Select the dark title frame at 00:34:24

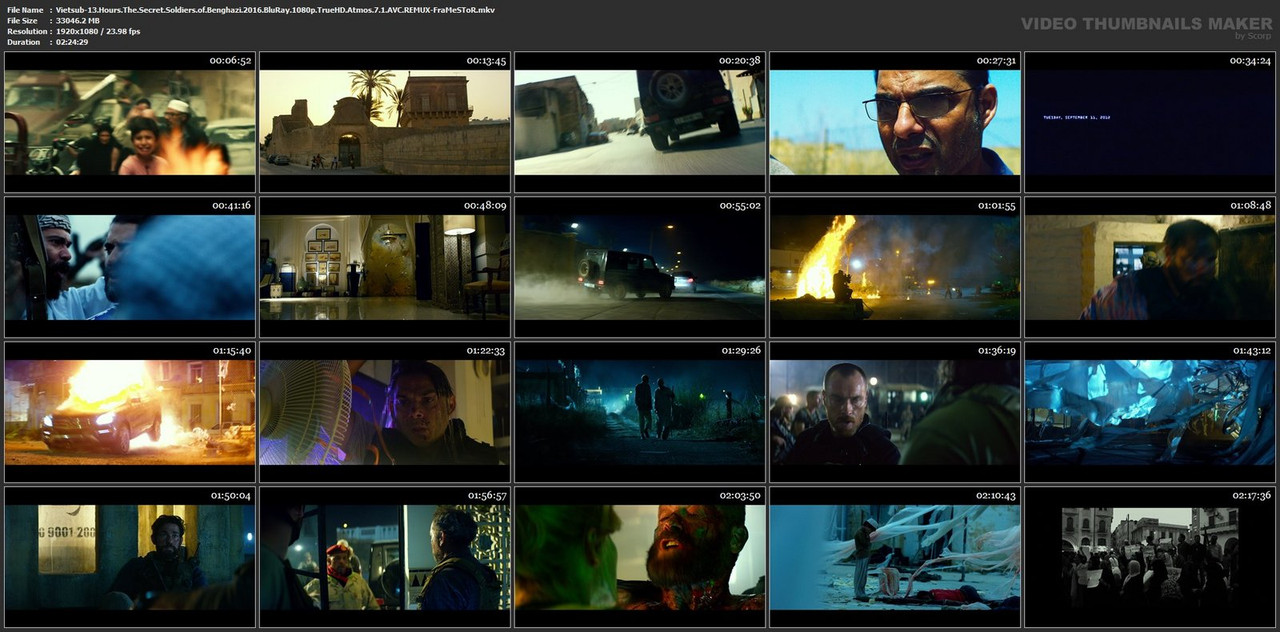pyautogui.click(x=1150, y=122)
